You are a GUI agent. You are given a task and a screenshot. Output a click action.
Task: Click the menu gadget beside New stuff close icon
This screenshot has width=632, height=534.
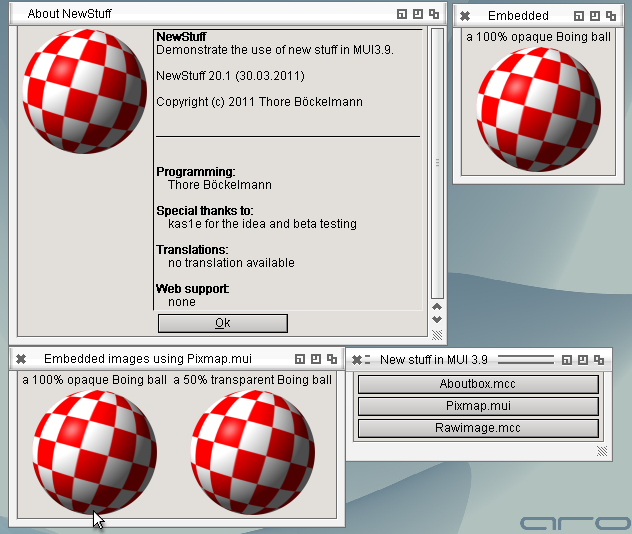(368, 359)
